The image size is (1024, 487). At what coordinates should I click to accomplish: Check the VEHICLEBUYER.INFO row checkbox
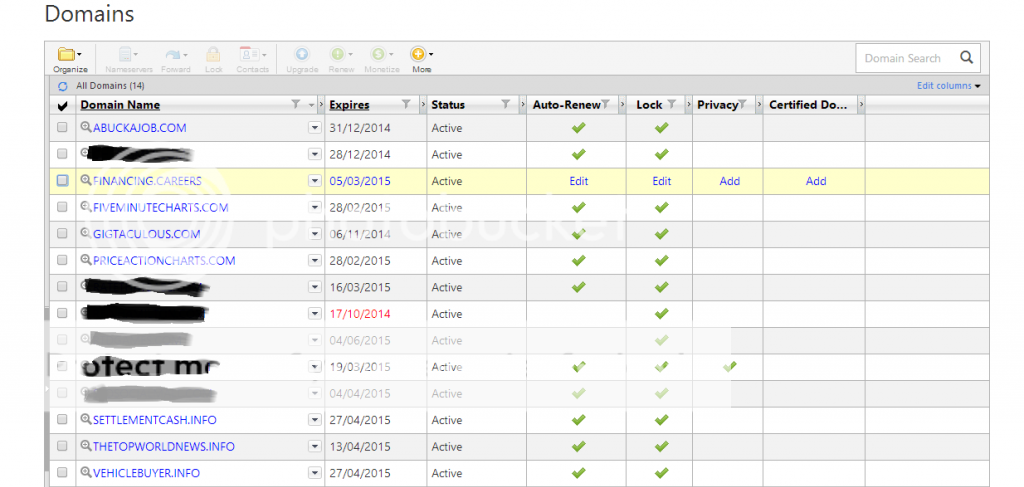[62, 473]
